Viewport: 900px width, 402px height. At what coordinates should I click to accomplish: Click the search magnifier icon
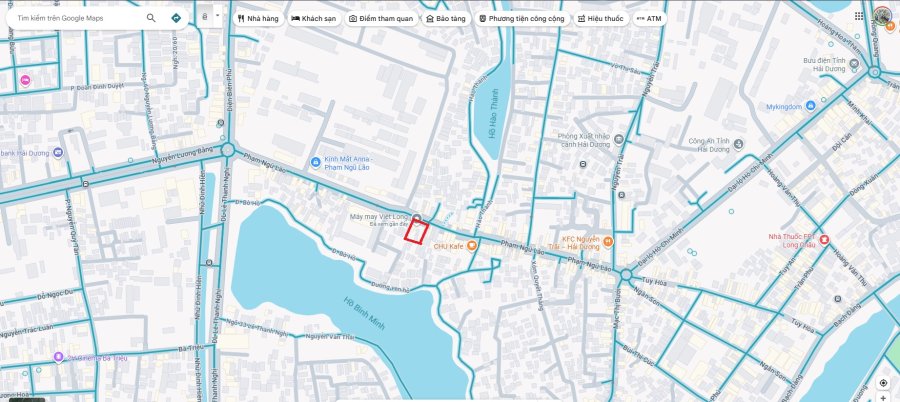151,18
